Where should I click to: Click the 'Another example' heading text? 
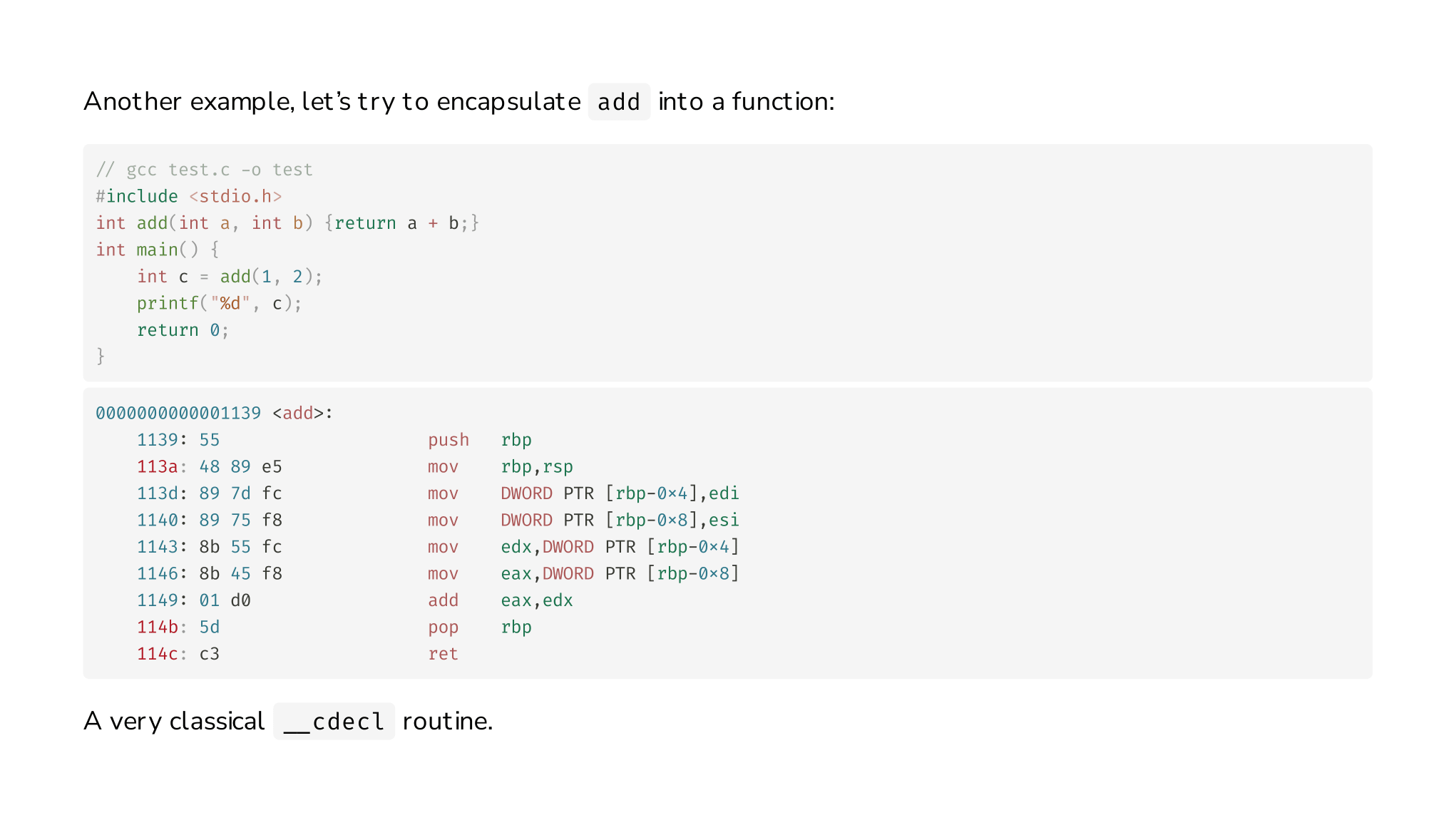188,102
